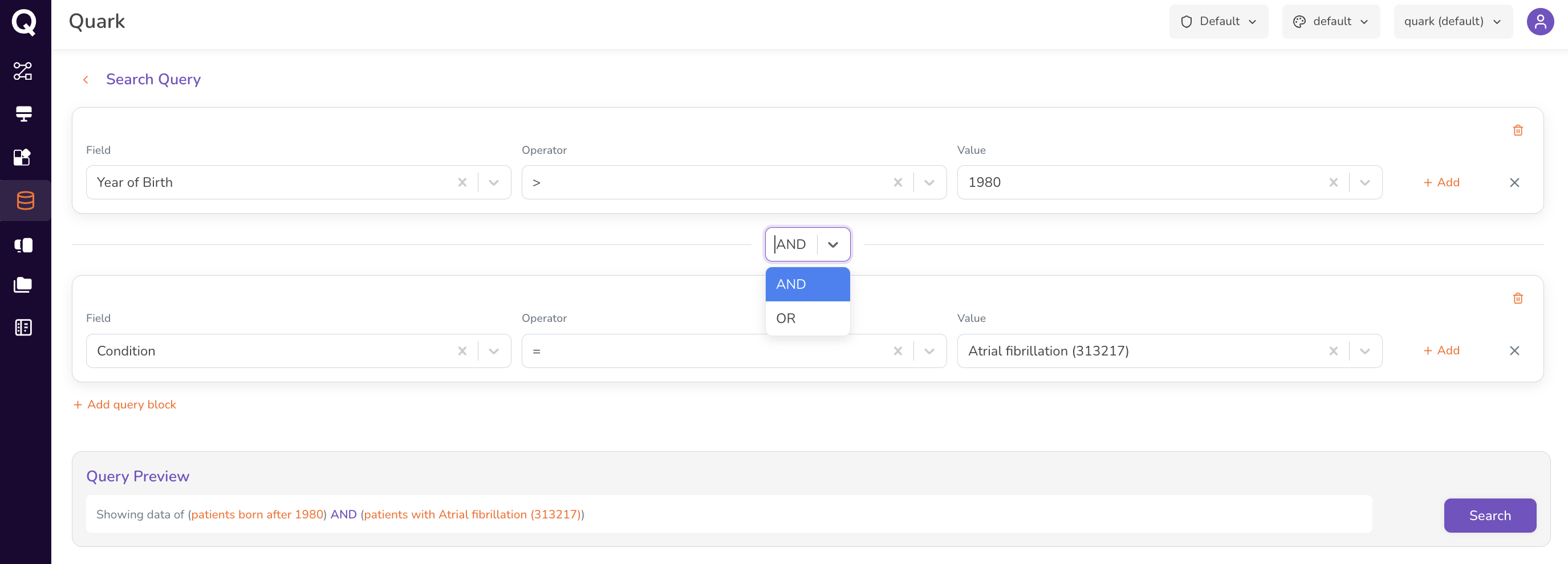Open the workflow graph sidebar icon

click(23, 71)
